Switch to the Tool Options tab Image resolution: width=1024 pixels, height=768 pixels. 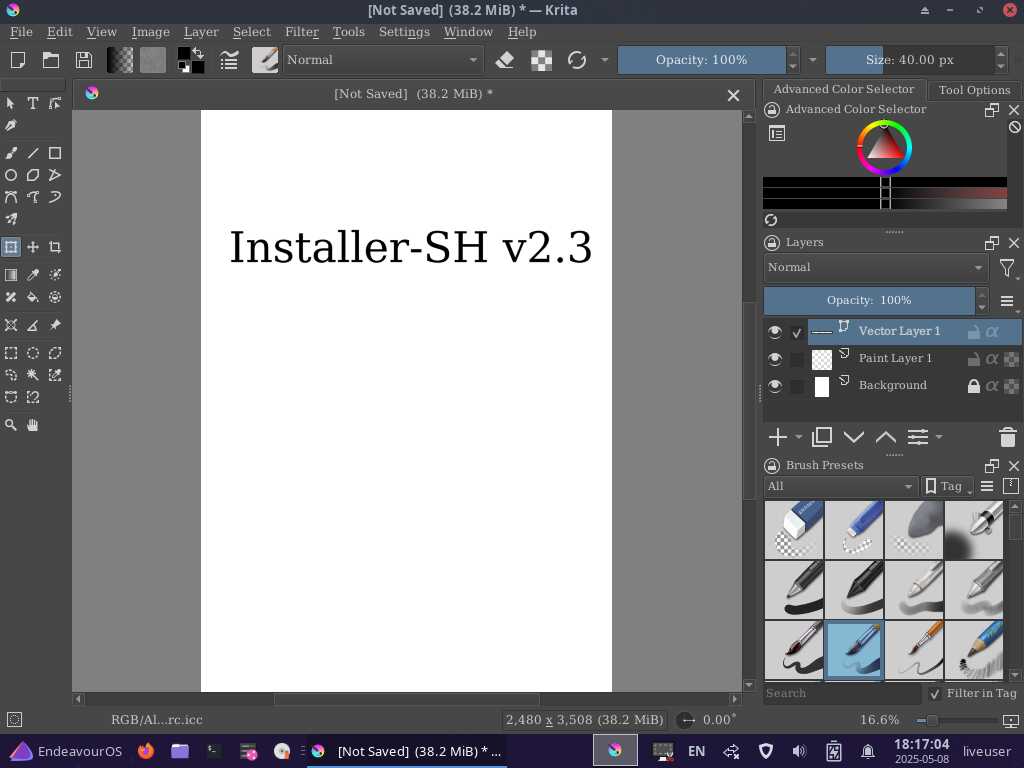click(x=974, y=89)
